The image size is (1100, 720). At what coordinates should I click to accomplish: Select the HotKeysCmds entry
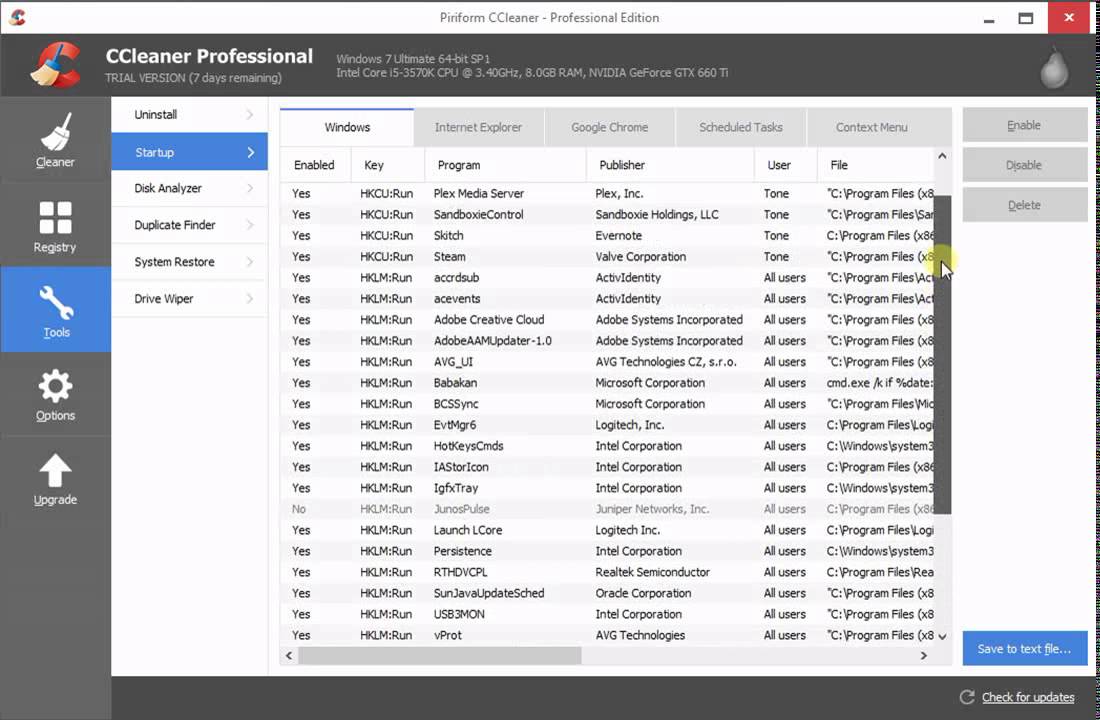coord(608,446)
